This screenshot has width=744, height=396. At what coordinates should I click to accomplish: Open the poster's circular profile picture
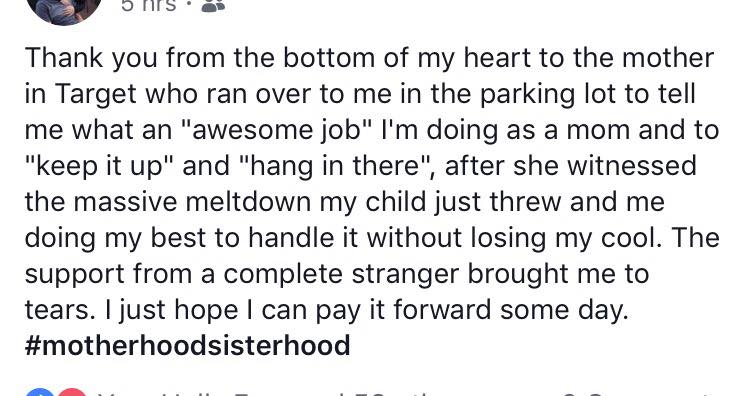65,9
